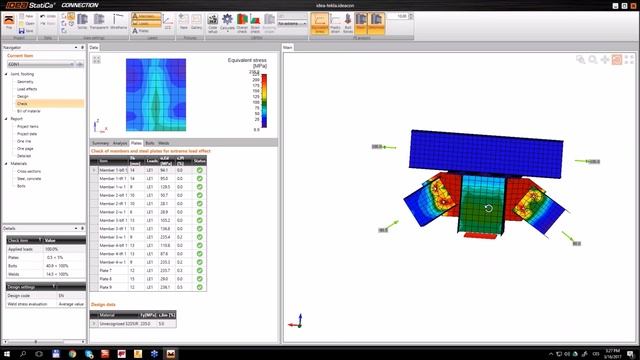Open Navigator panel options arrow
This screenshot has width=640, height=360.
coord(76,48)
